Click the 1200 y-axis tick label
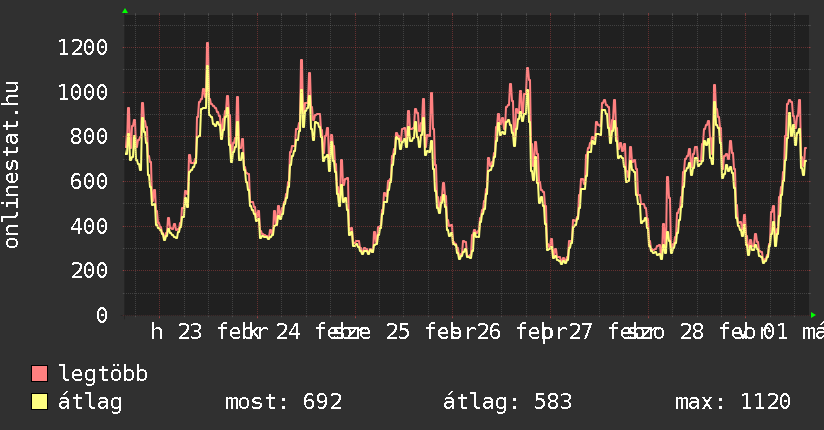The height and width of the screenshot is (430, 824). tap(82, 47)
